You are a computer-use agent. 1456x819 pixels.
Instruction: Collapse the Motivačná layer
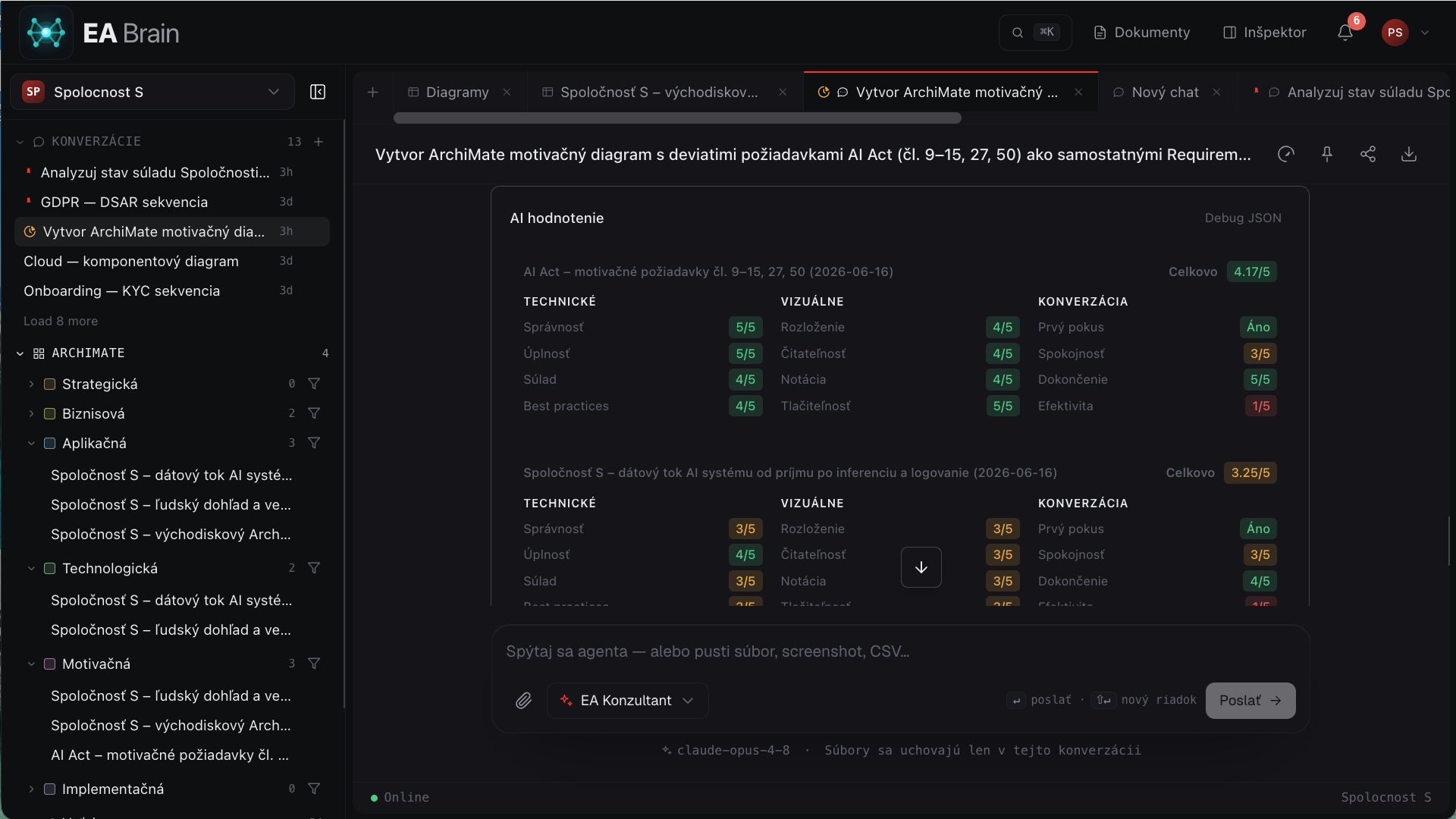(31, 664)
